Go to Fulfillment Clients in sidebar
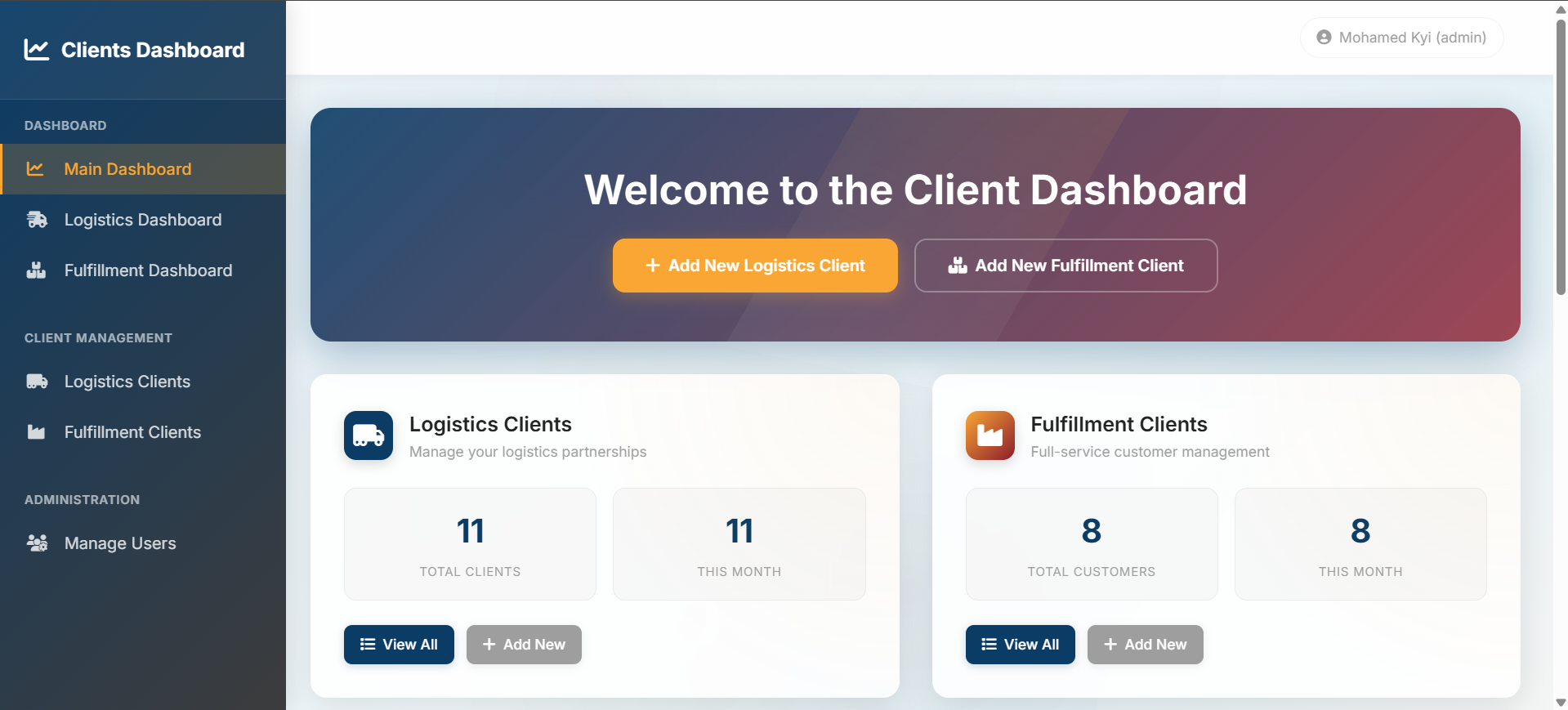This screenshot has width=1568, height=710. click(143, 432)
